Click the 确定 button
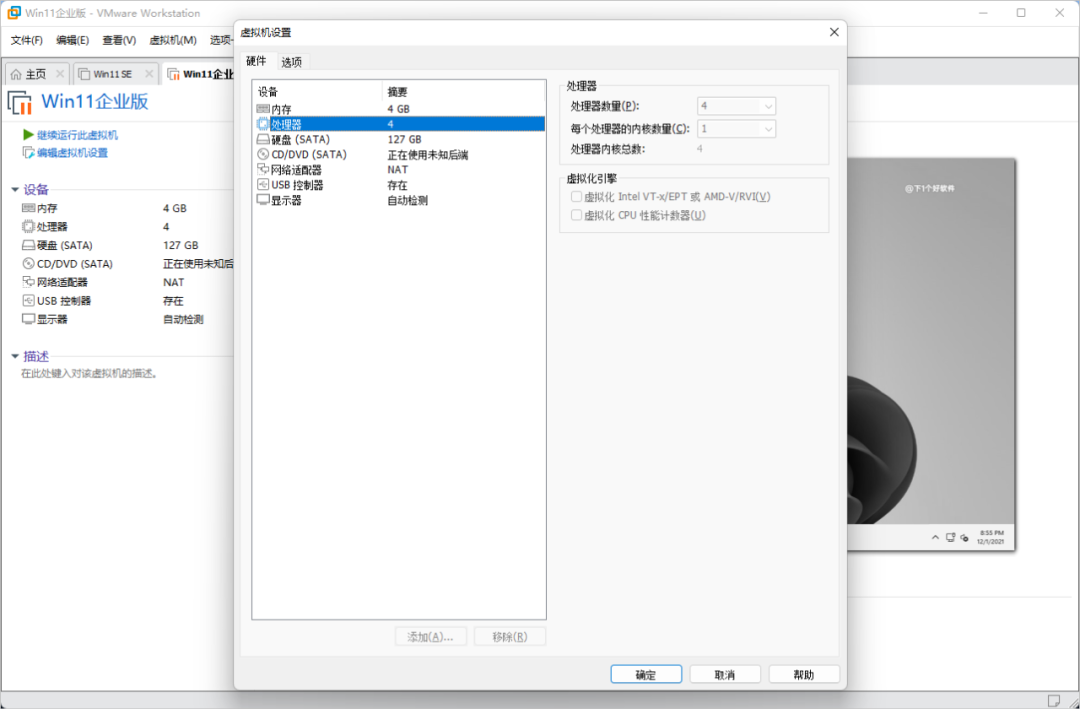 tap(646, 675)
